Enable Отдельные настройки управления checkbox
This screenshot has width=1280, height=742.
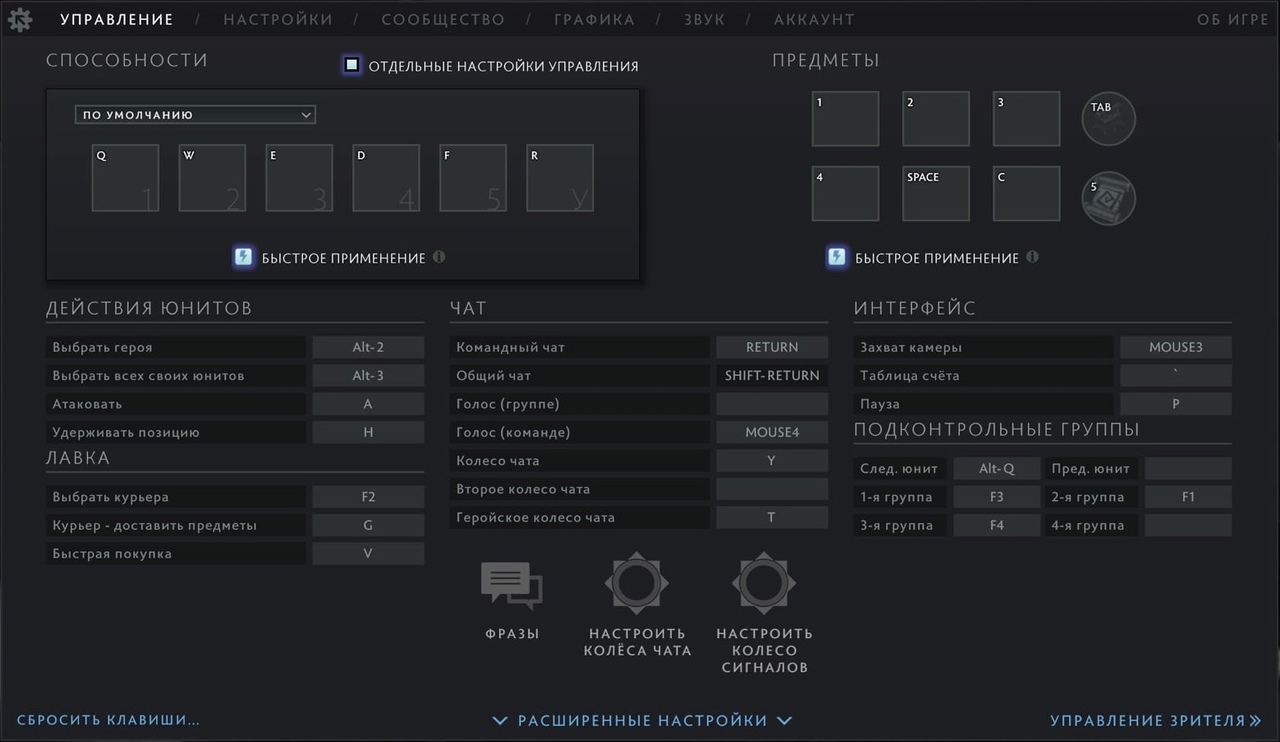[352, 65]
